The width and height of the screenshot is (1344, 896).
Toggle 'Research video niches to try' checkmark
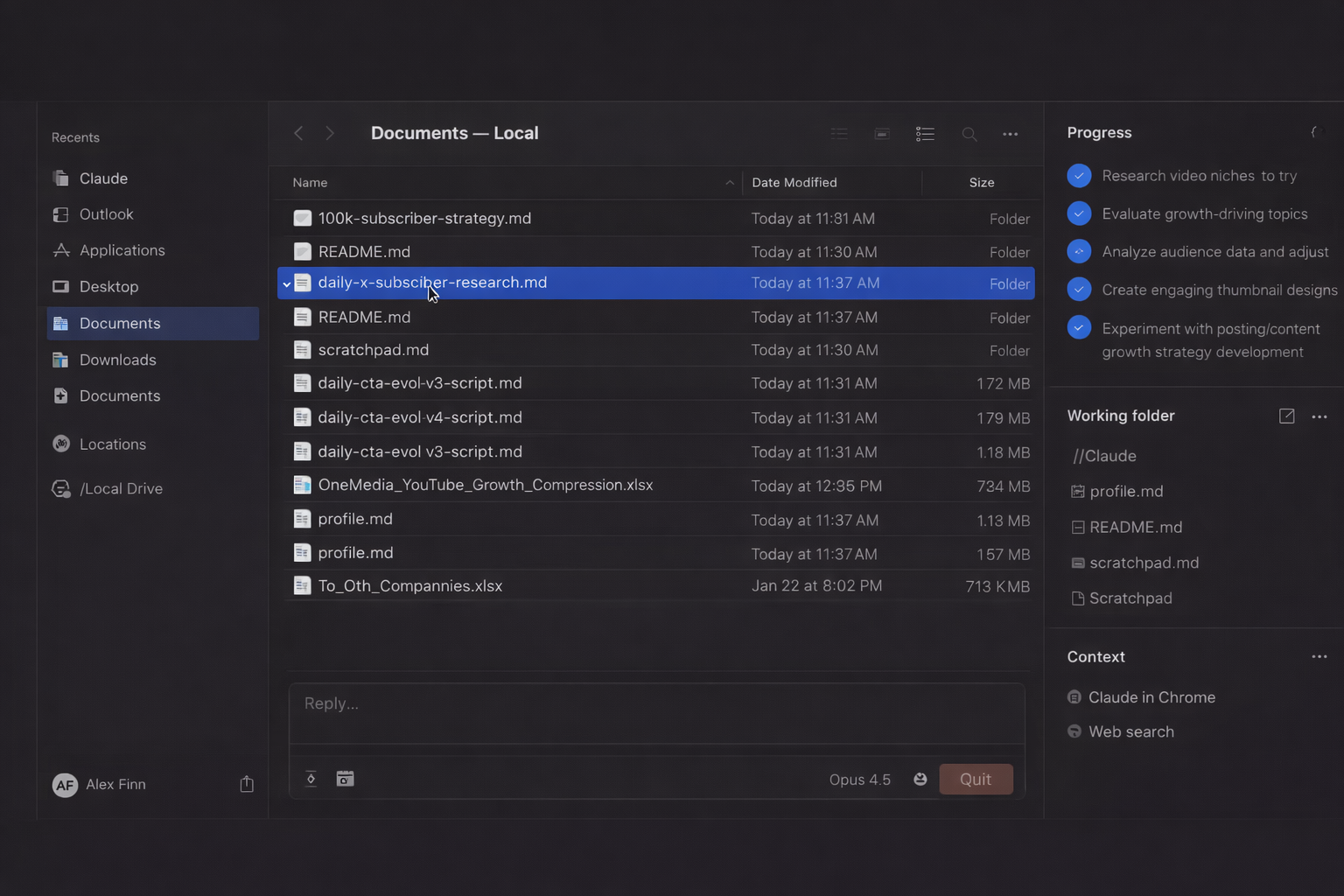click(1079, 176)
